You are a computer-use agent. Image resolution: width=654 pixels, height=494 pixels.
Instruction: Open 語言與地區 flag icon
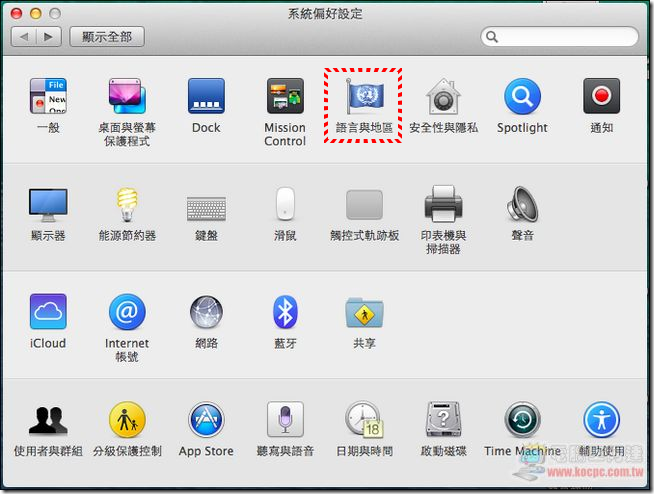[364, 96]
